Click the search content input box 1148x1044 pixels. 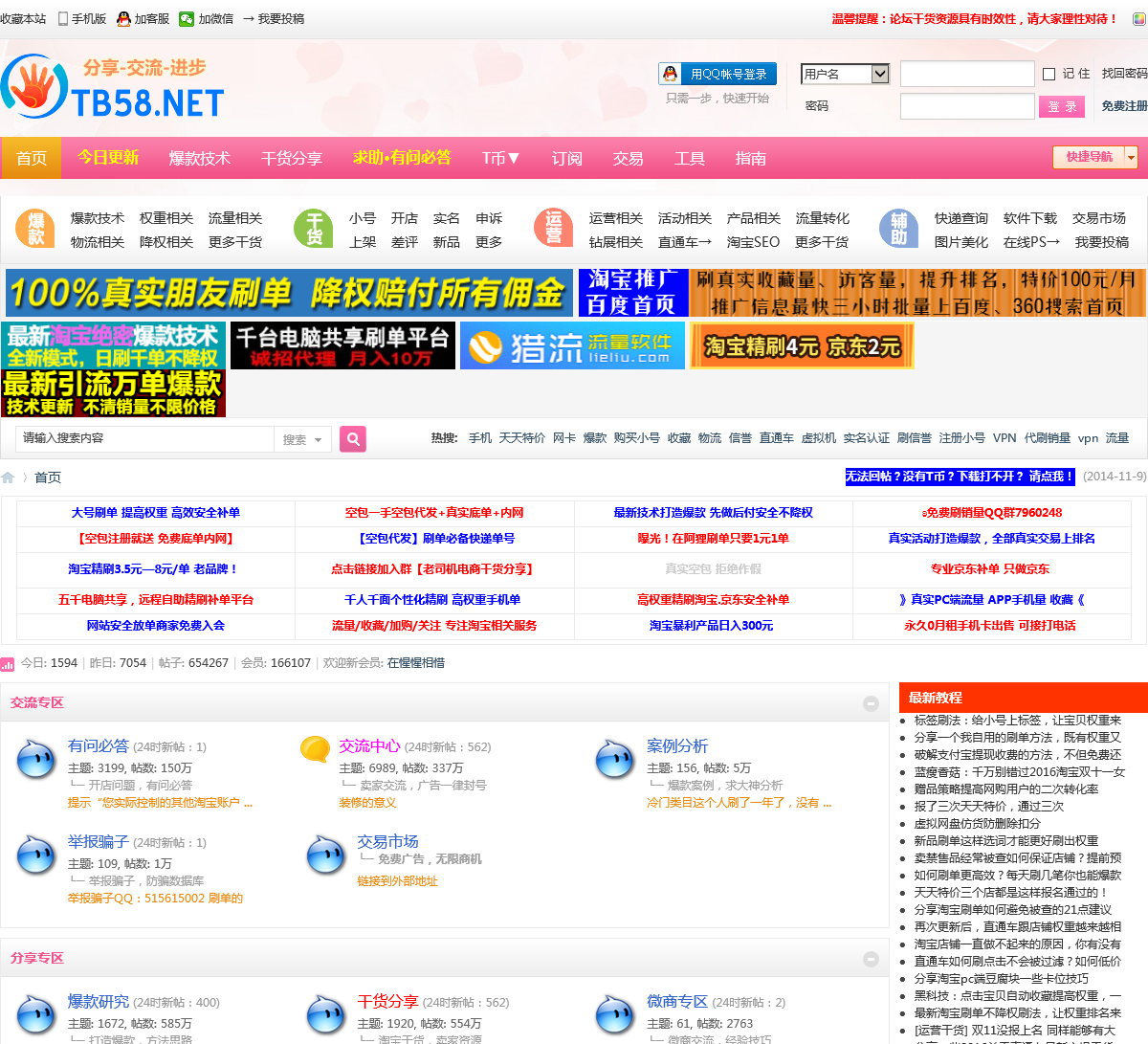tap(144, 438)
